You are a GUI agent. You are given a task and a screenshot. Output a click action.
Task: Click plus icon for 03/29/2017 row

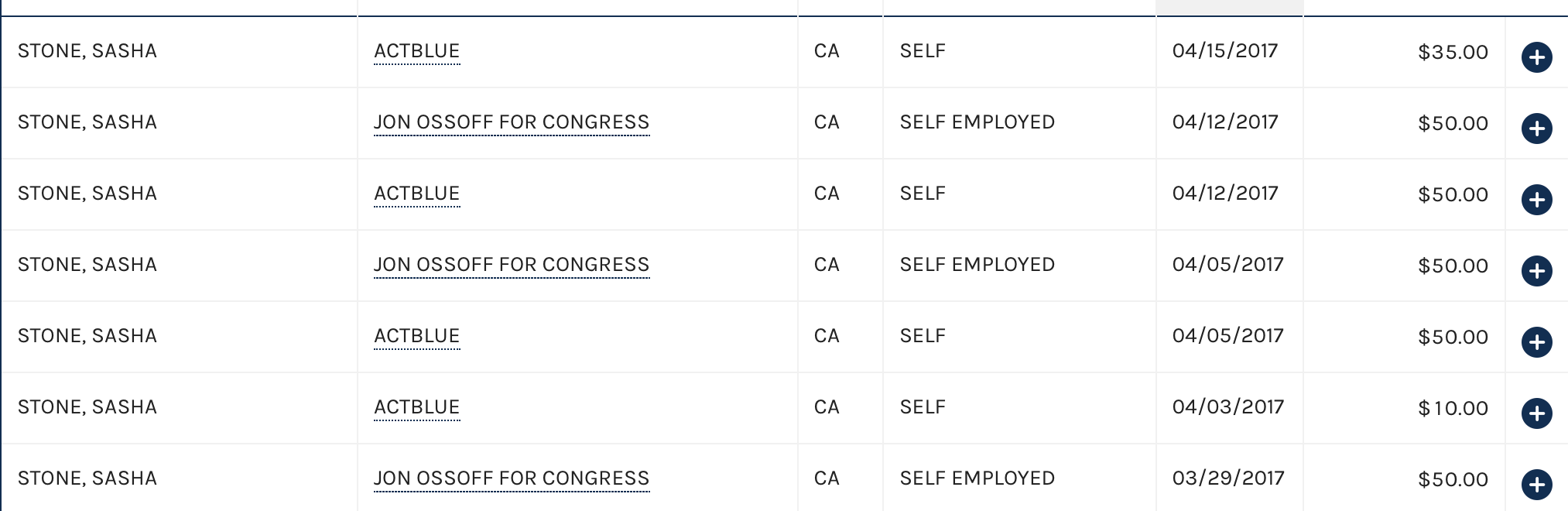(x=1536, y=485)
